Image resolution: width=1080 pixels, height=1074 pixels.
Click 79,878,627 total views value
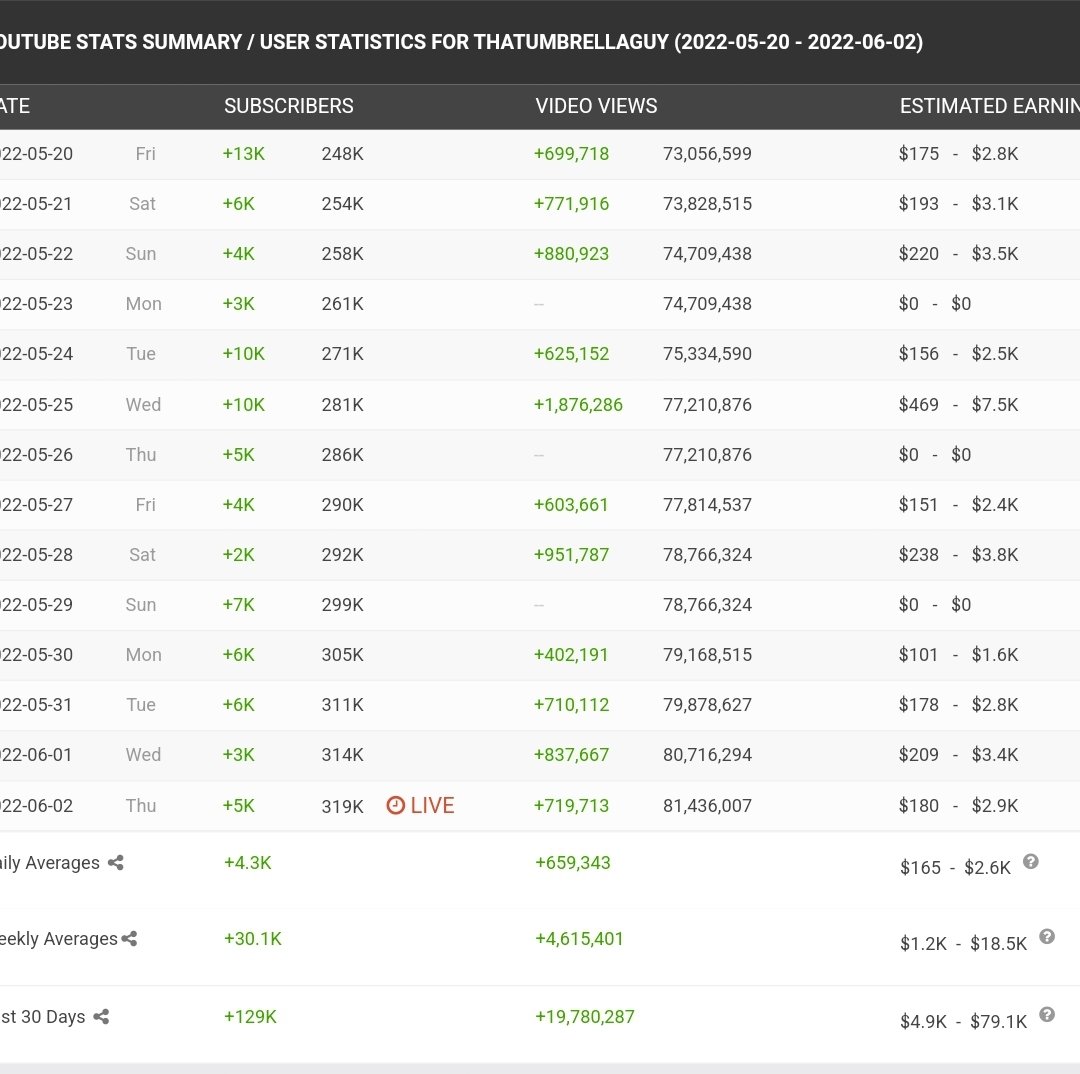(707, 705)
